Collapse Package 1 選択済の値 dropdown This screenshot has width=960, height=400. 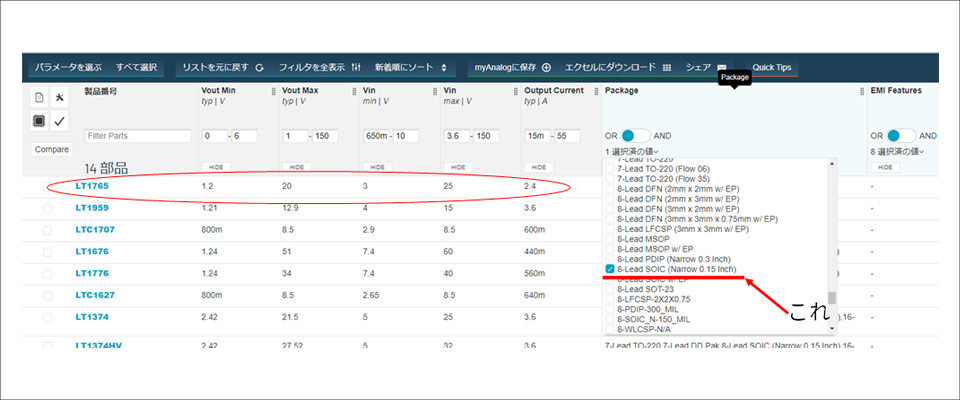(x=631, y=151)
